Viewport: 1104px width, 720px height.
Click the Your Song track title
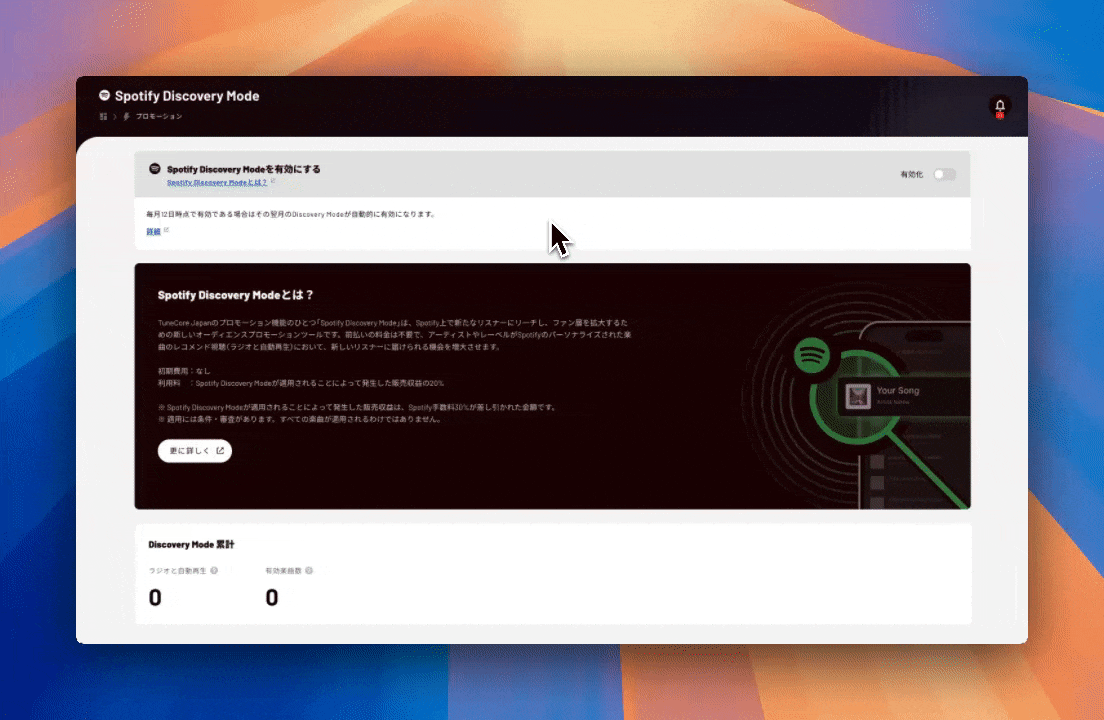pos(898,391)
